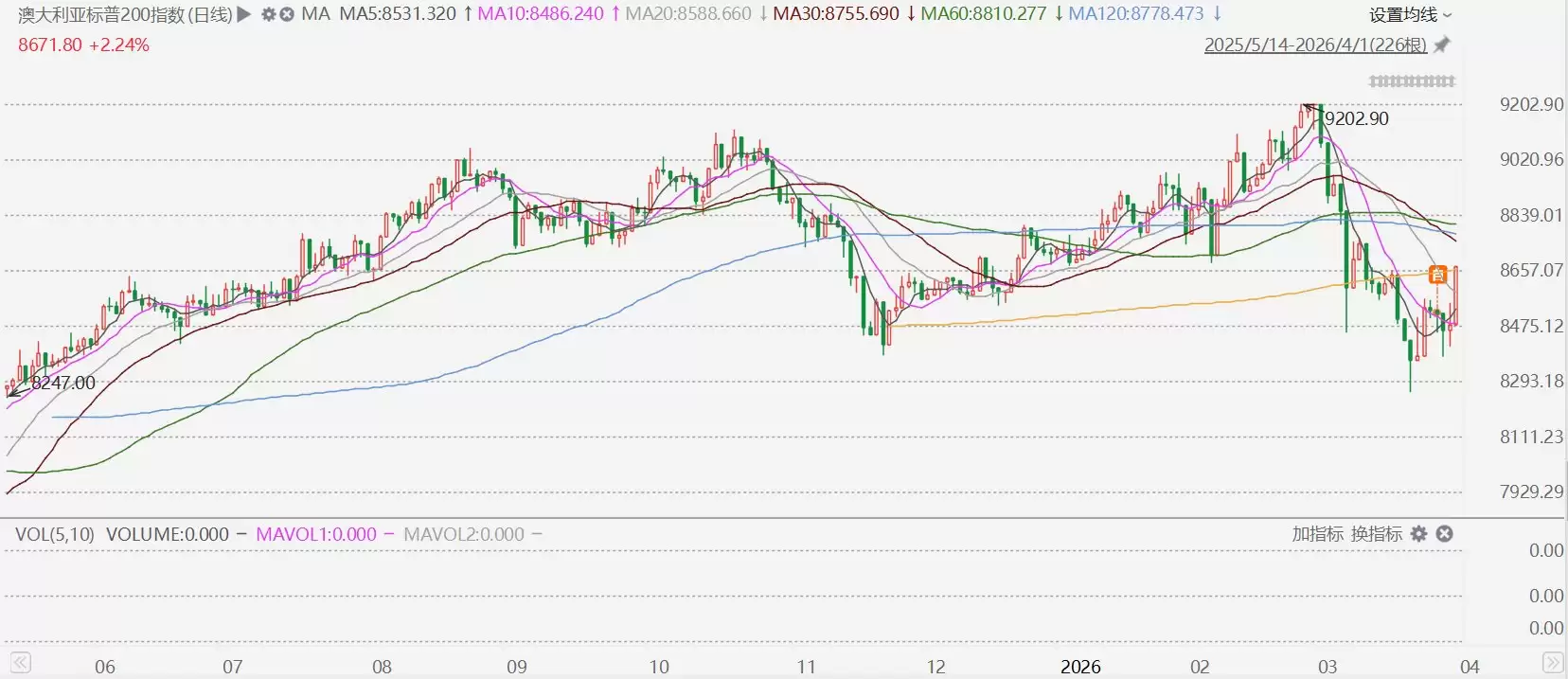This screenshot has height=679, width=1568.
Task: Click 加指标 to add an indicator
Action: [x=1317, y=534]
